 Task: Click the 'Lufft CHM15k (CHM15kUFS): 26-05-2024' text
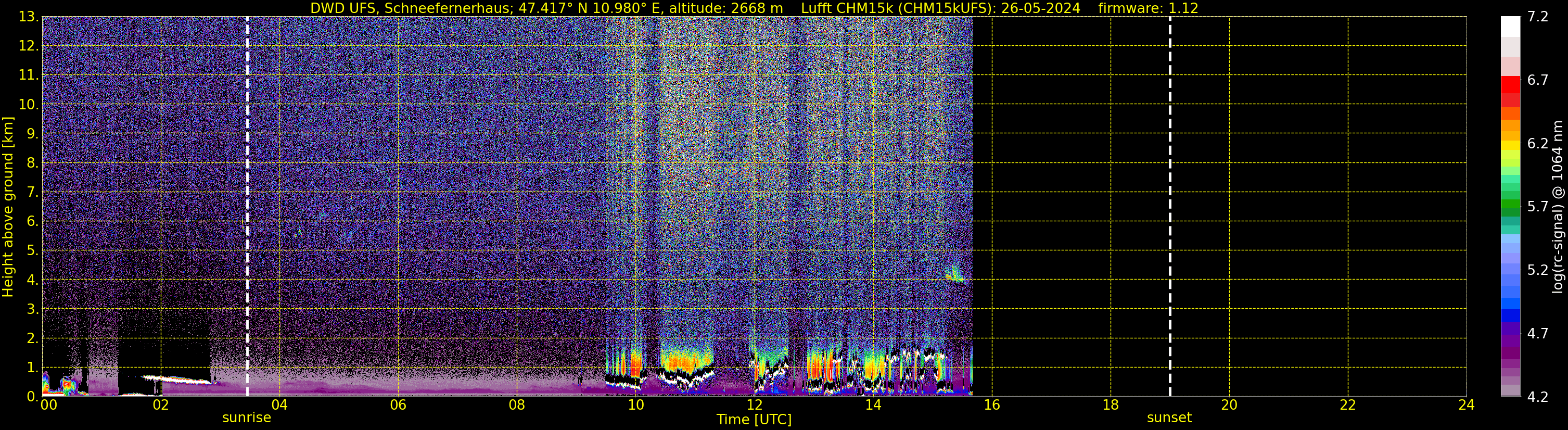(940, 8)
